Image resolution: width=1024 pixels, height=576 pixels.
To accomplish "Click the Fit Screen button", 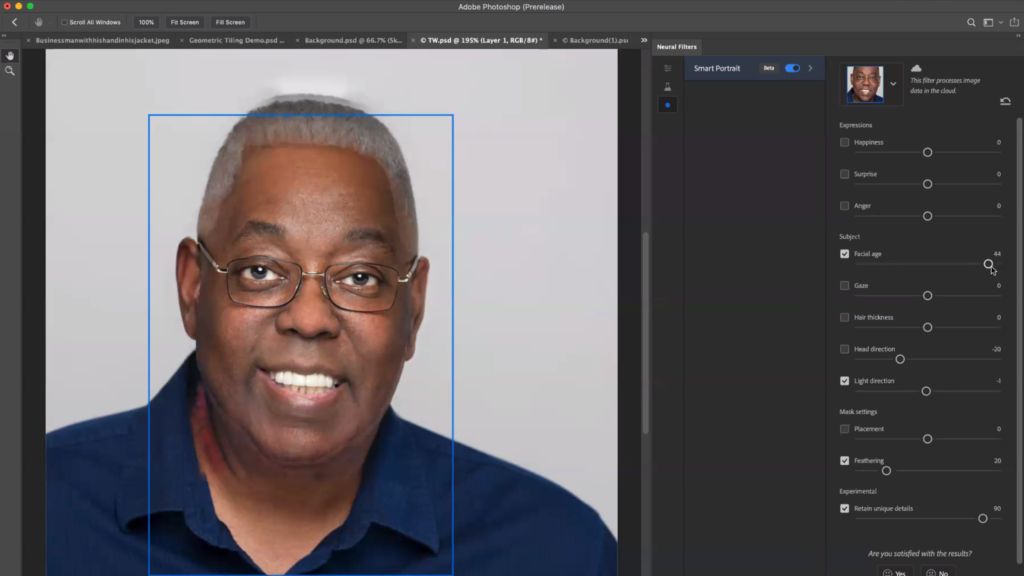I will tap(184, 22).
